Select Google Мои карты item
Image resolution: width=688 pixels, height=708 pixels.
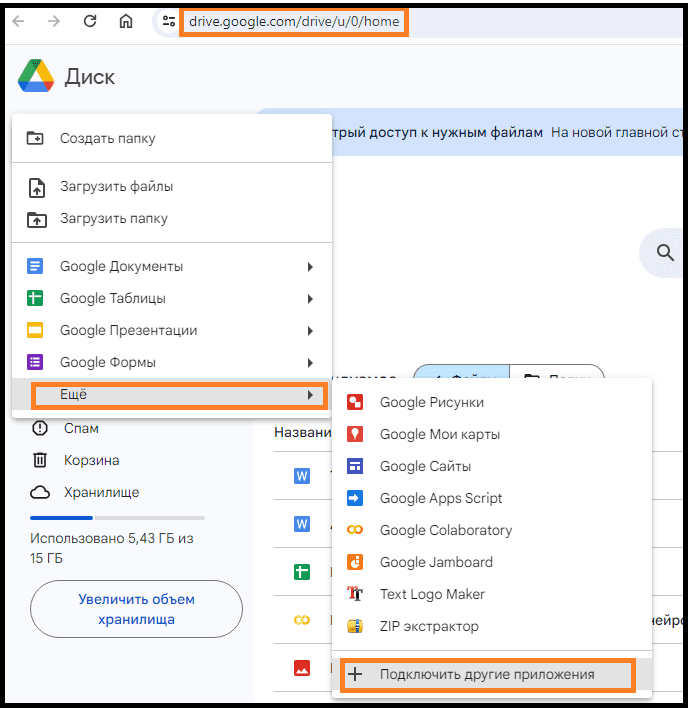pyautogui.click(x=492, y=434)
